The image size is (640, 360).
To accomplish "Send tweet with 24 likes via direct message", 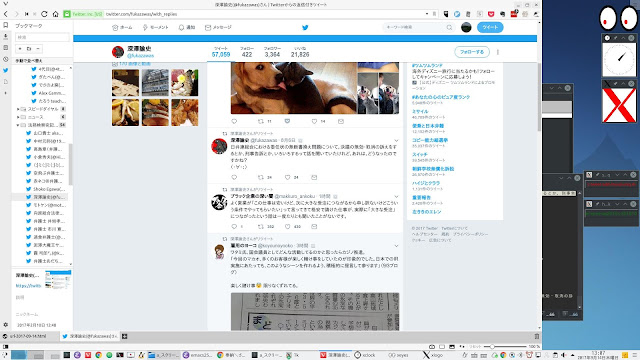I will click(x=314, y=177).
